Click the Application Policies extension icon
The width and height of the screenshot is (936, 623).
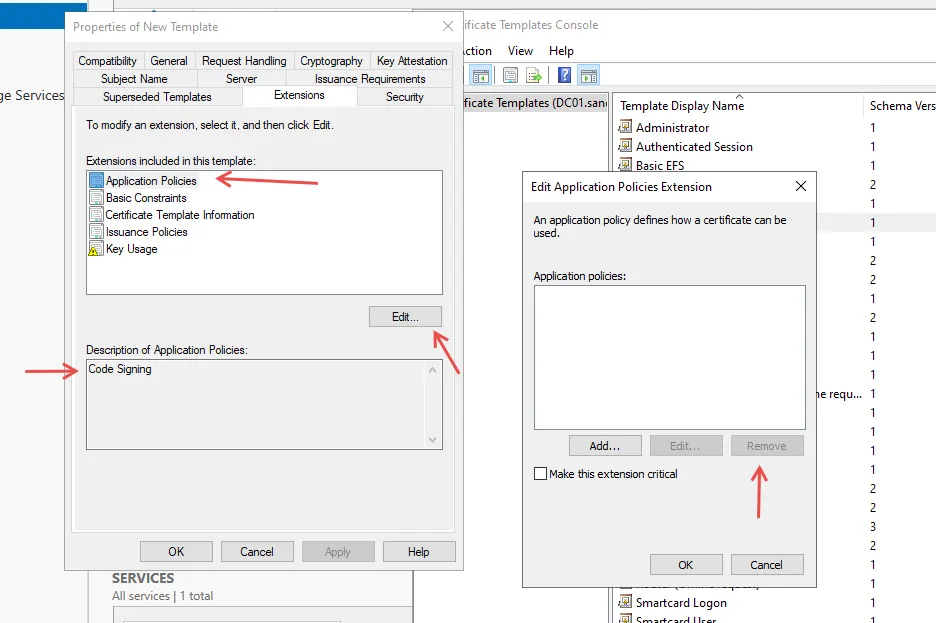pos(96,181)
